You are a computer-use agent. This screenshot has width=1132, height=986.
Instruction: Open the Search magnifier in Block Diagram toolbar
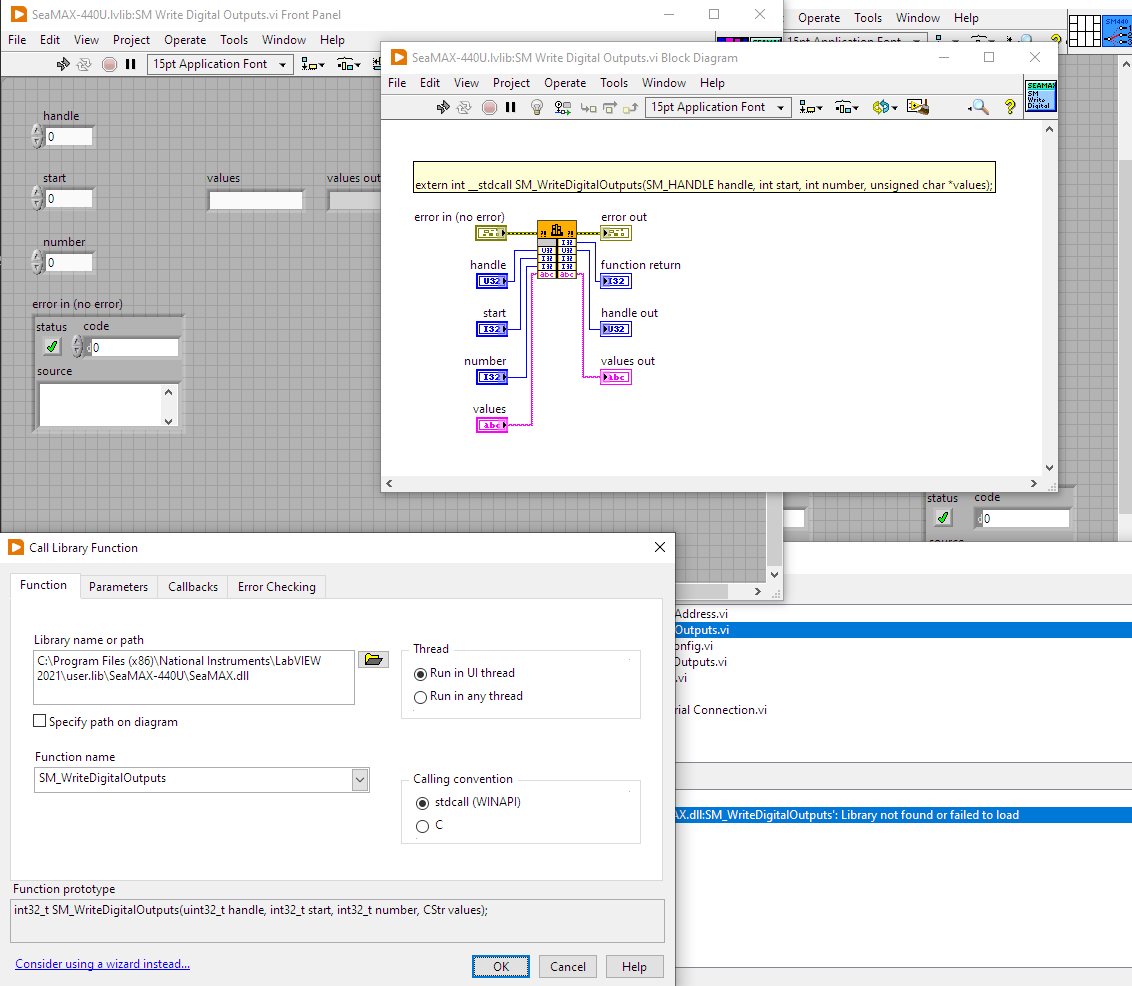979,107
